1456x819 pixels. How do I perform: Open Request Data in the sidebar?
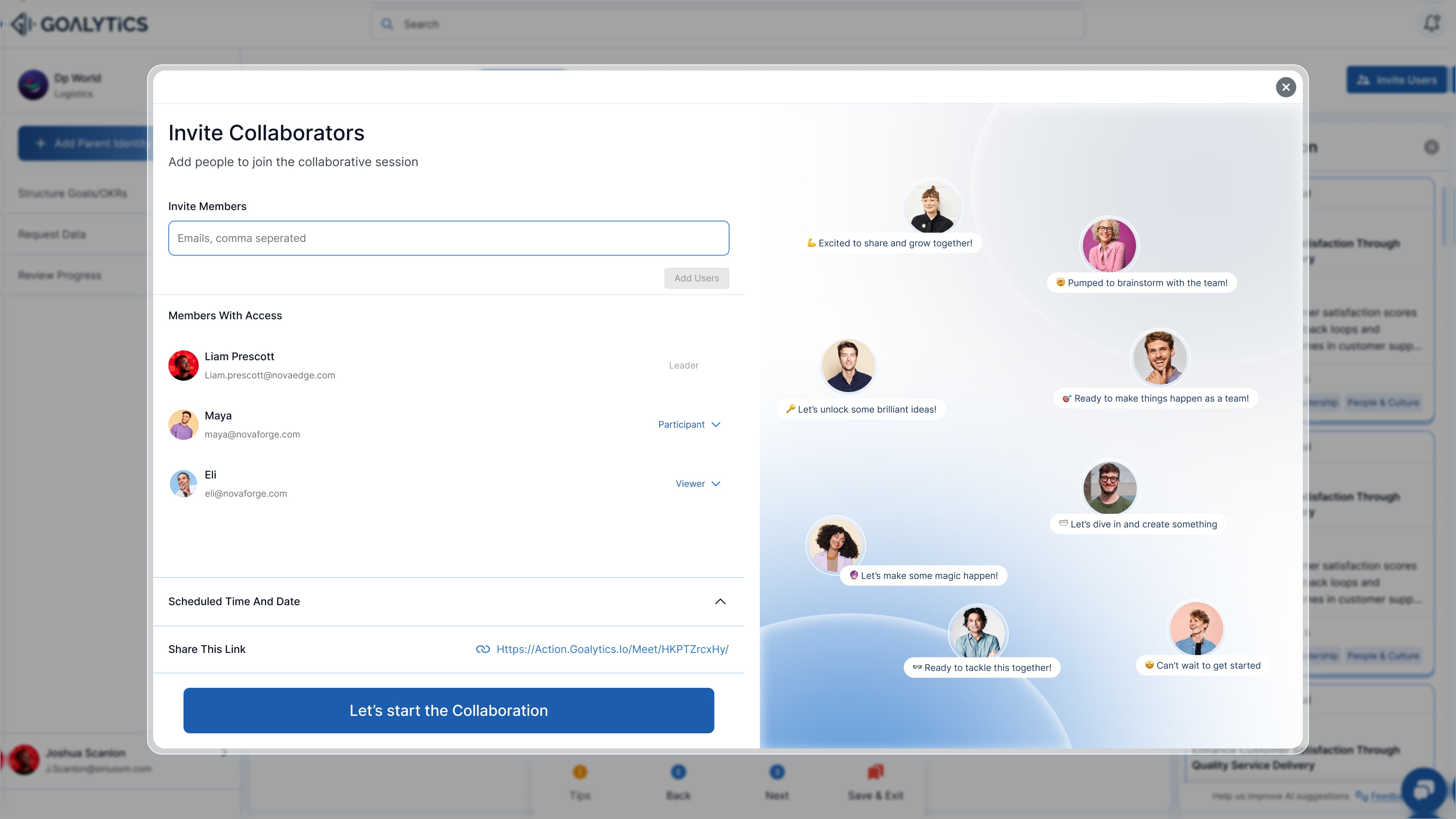(x=52, y=235)
